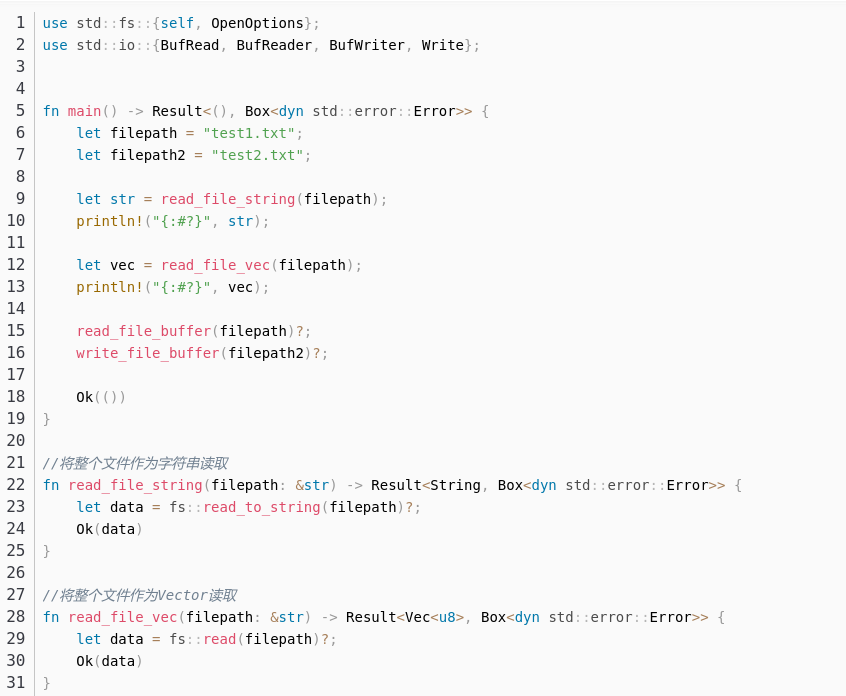Click the OpenOptions import on line 1
The height and width of the screenshot is (696, 846).
(x=257, y=23)
